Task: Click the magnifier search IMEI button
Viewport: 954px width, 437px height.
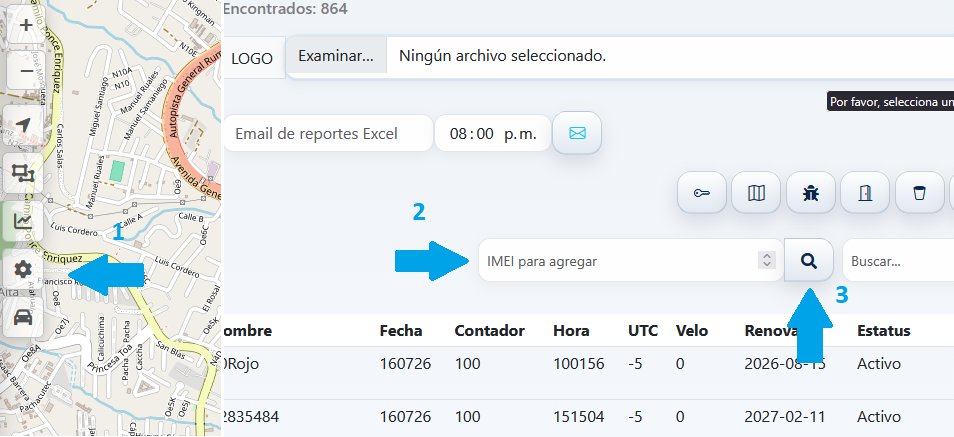Action: [809, 260]
